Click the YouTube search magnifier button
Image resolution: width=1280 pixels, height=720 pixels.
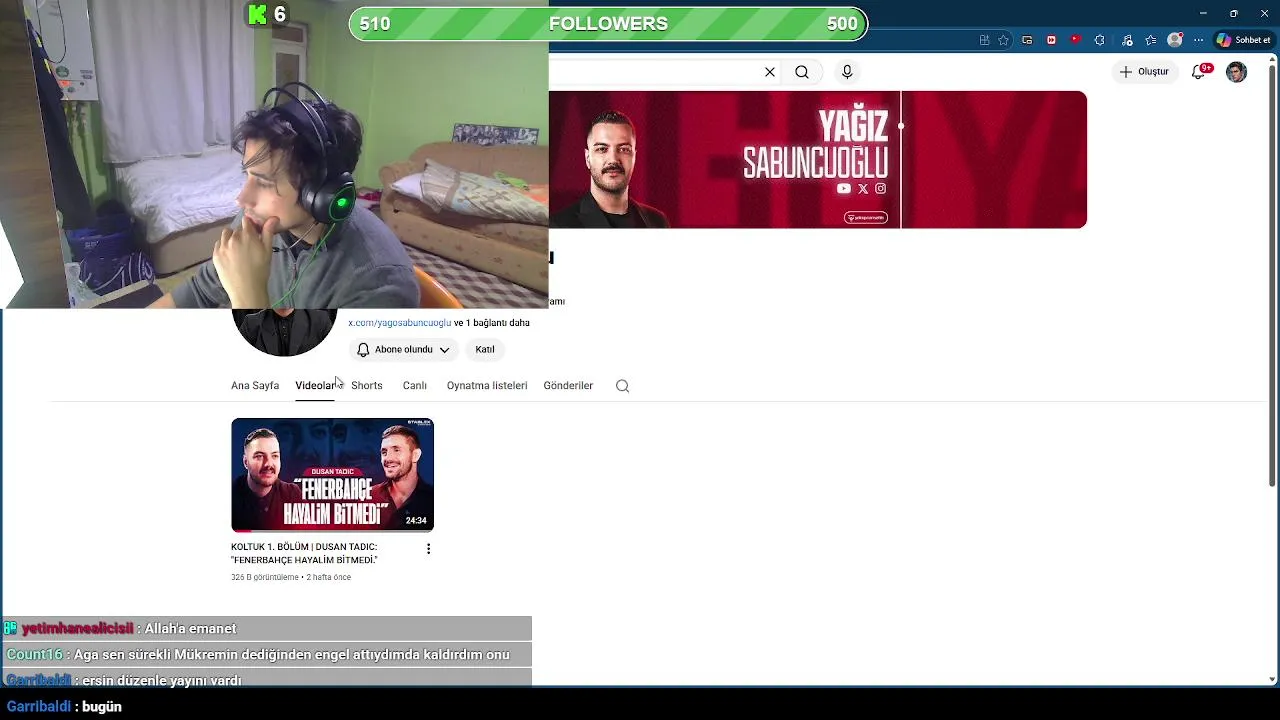802,72
